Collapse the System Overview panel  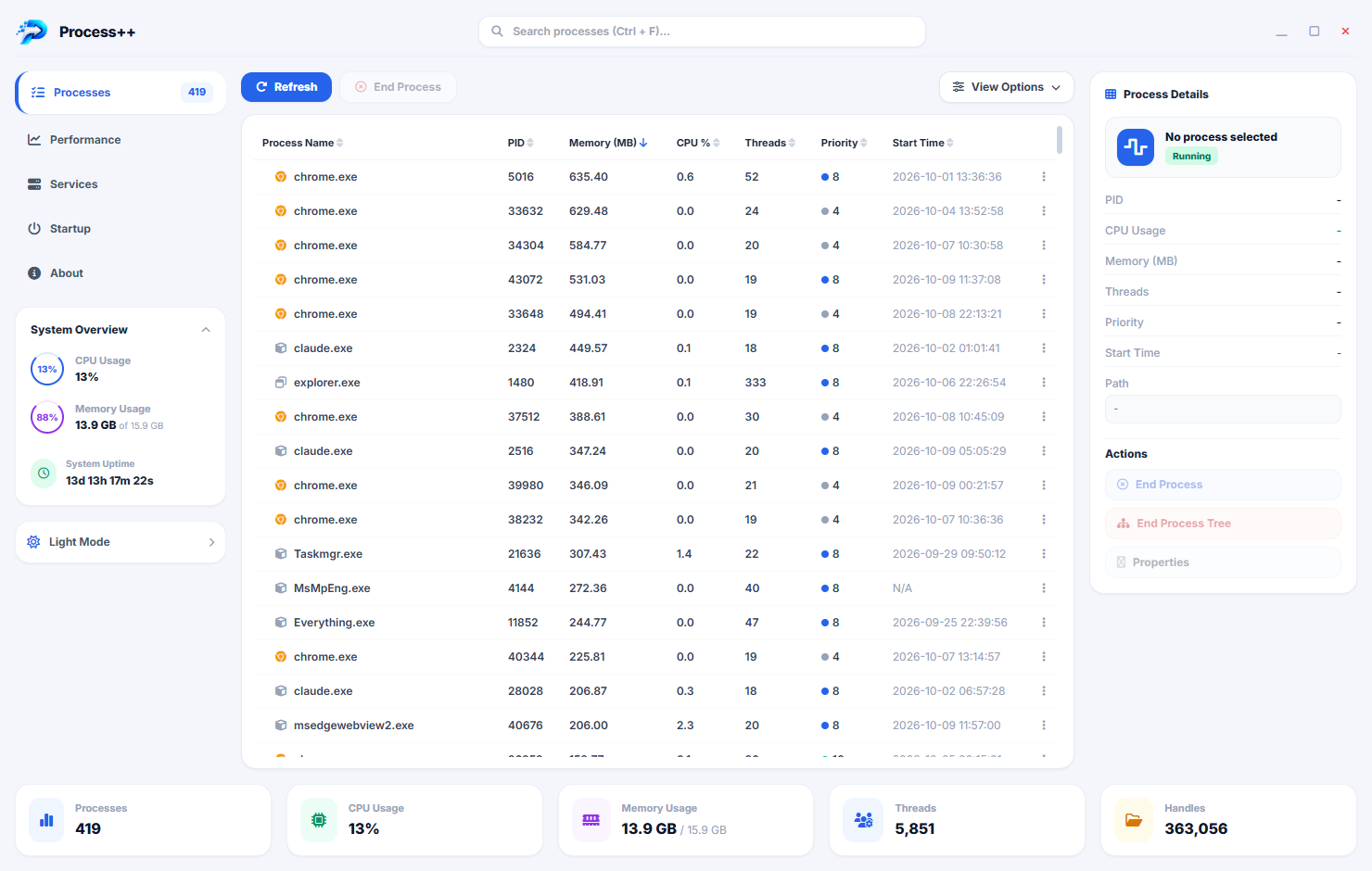pyautogui.click(x=206, y=330)
